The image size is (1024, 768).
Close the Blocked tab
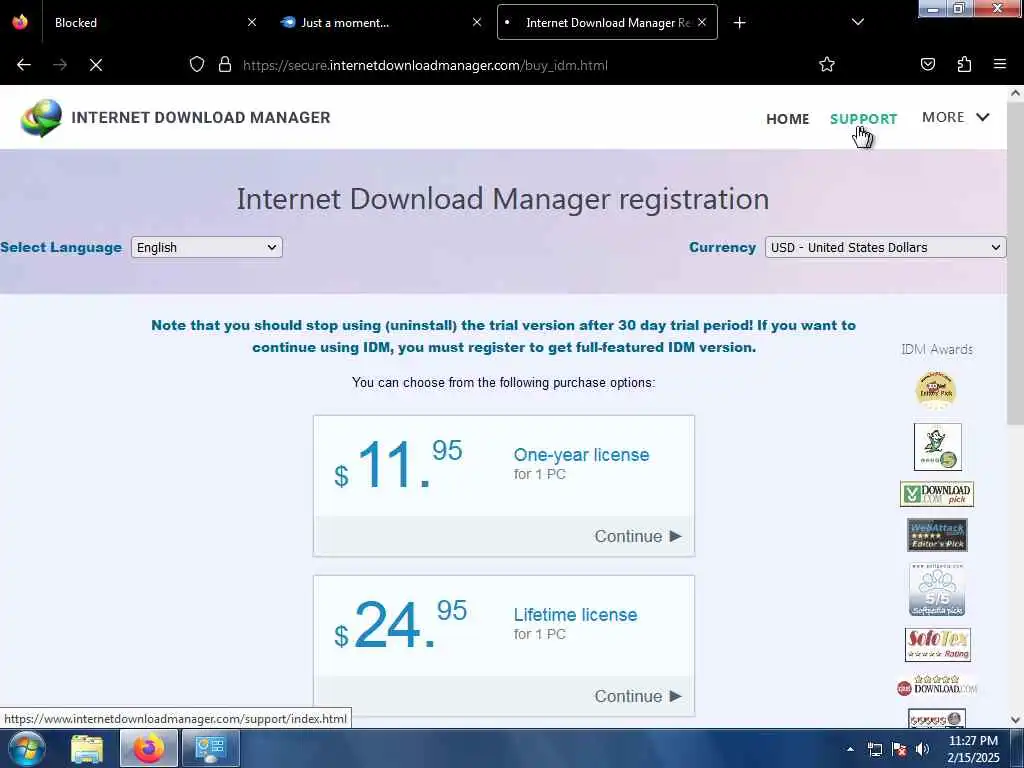(x=251, y=22)
